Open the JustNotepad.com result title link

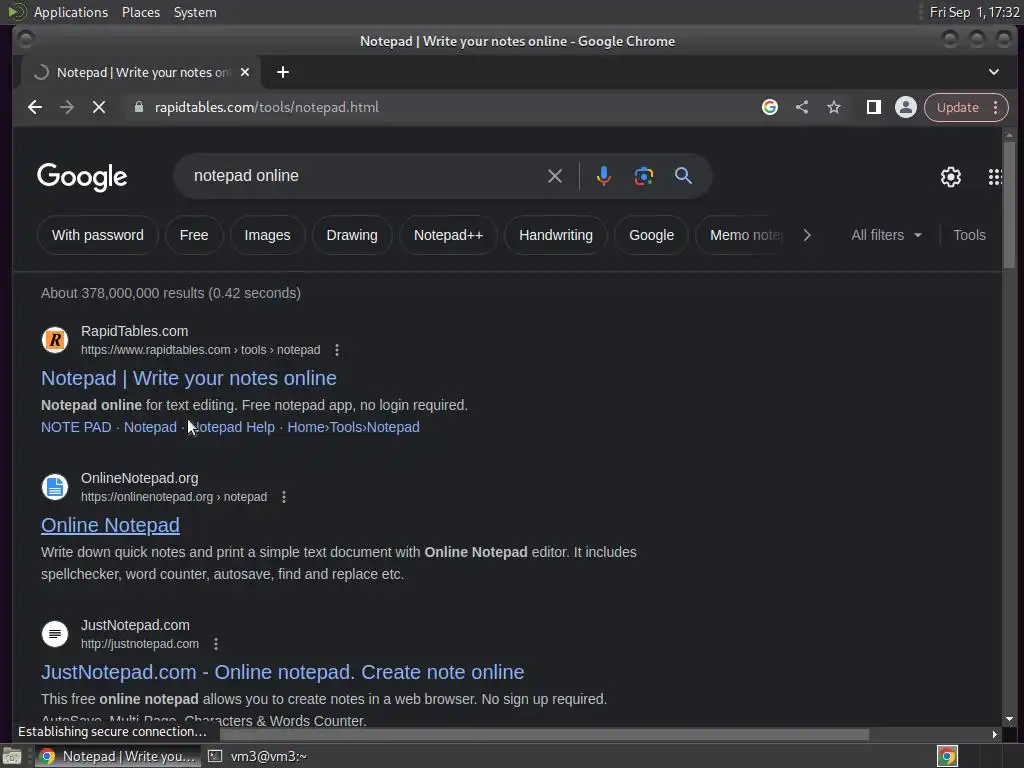pos(282,672)
